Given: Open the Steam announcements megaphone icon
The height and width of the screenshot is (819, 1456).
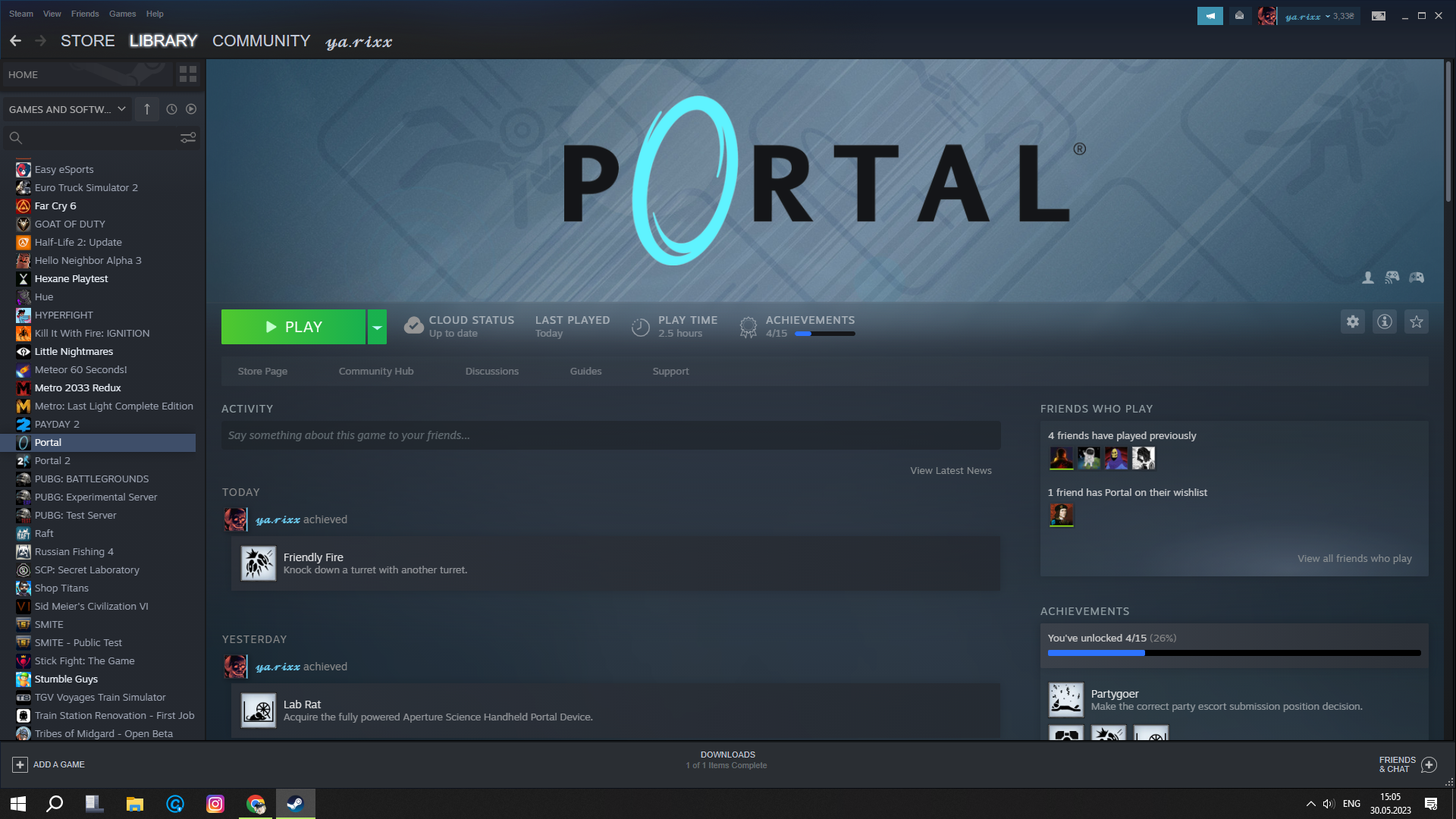Looking at the screenshot, I should tap(1210, 16).
